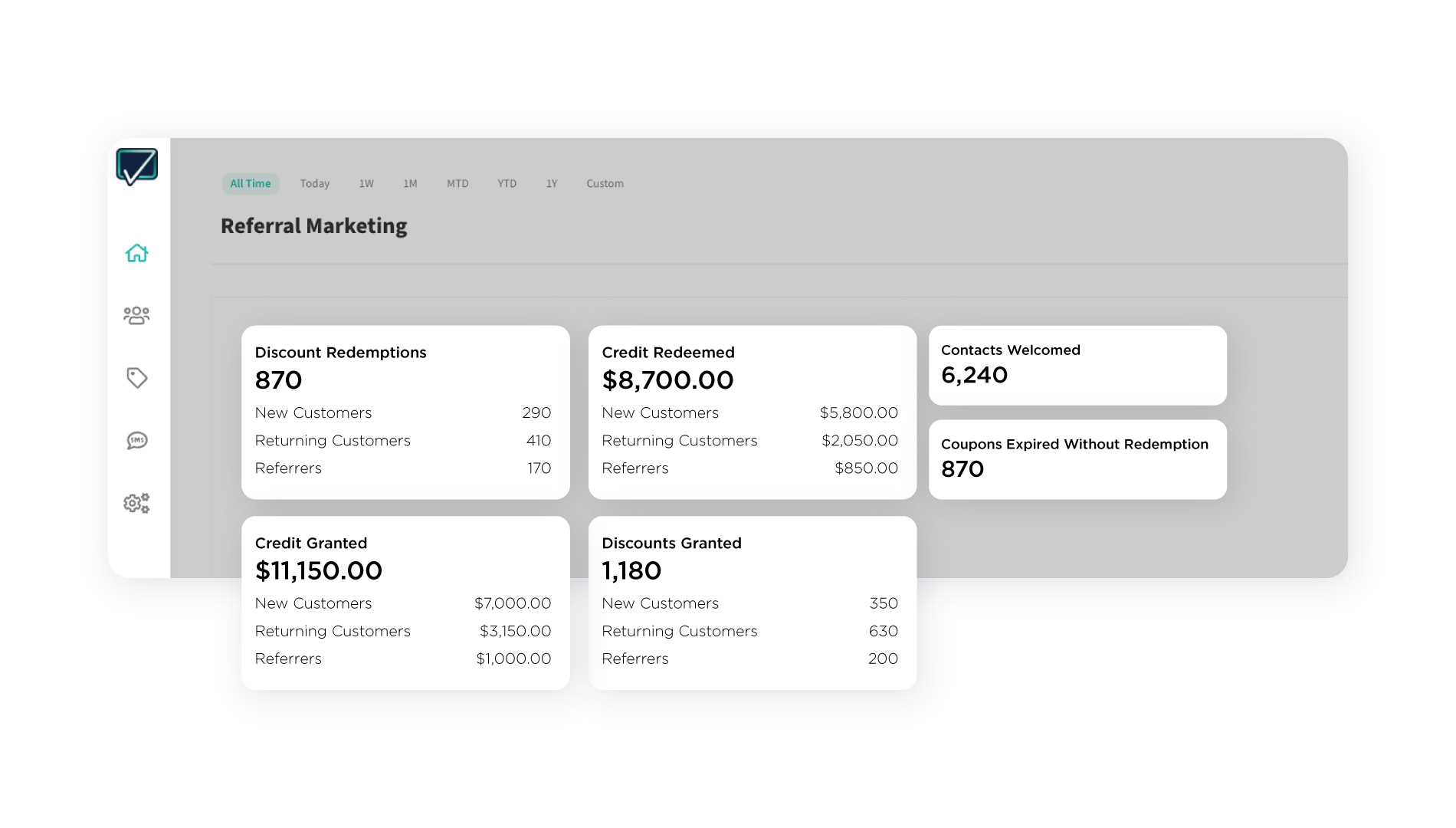Select the MTD period option
1456x828 pixels.
pyautogui.click(x=457, y=183)
